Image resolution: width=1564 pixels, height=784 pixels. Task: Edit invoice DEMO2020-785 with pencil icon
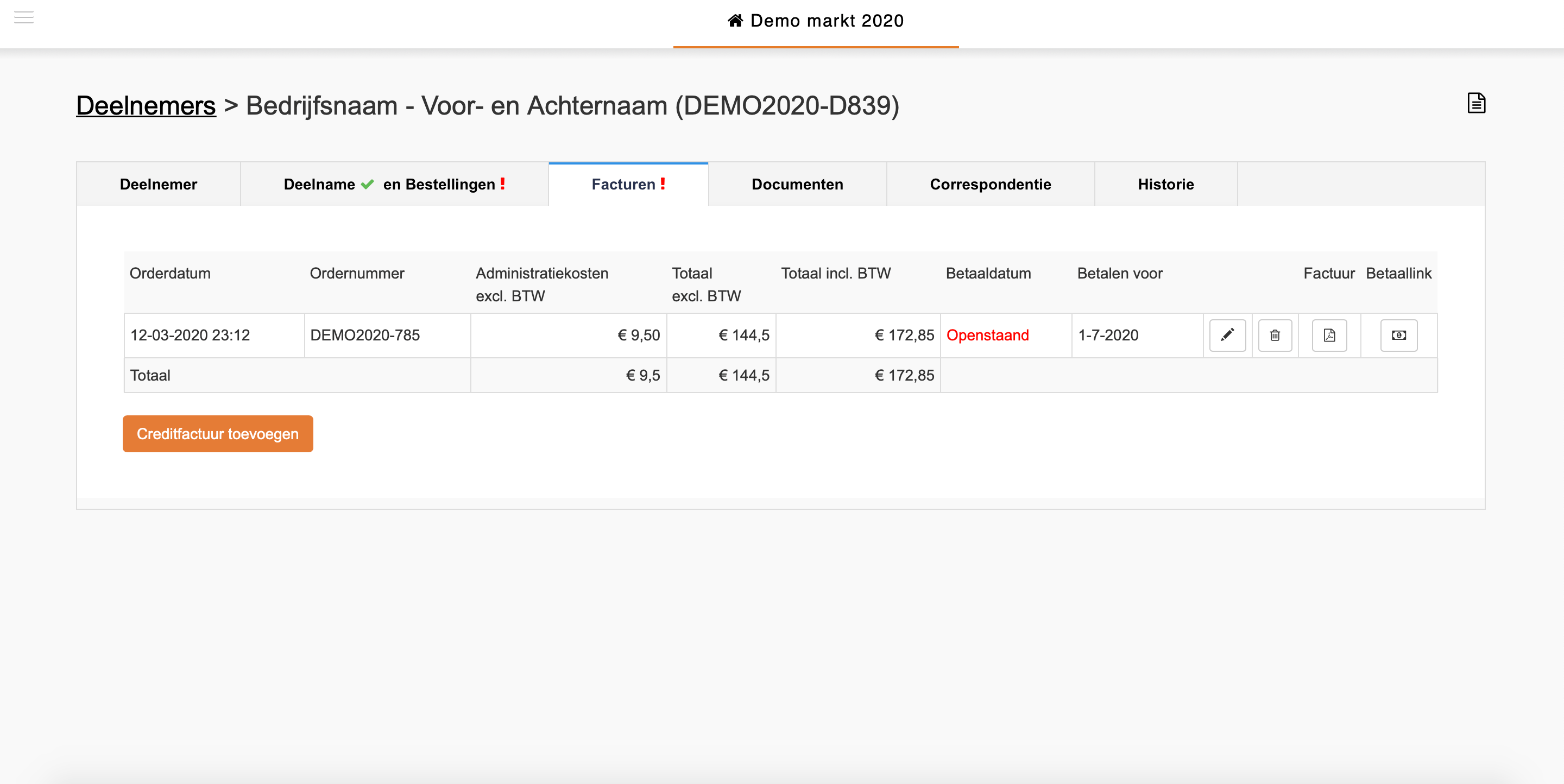(x=1227, y=335)
